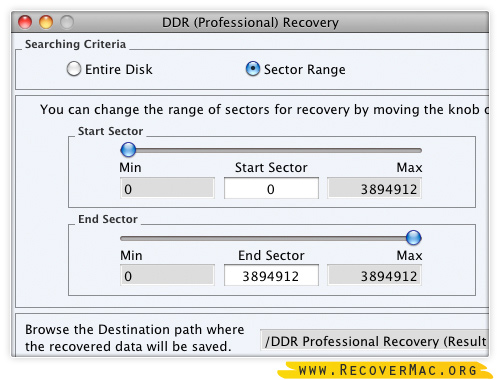
Task: Click the Entire Disk label text
Action: point(119,69)
